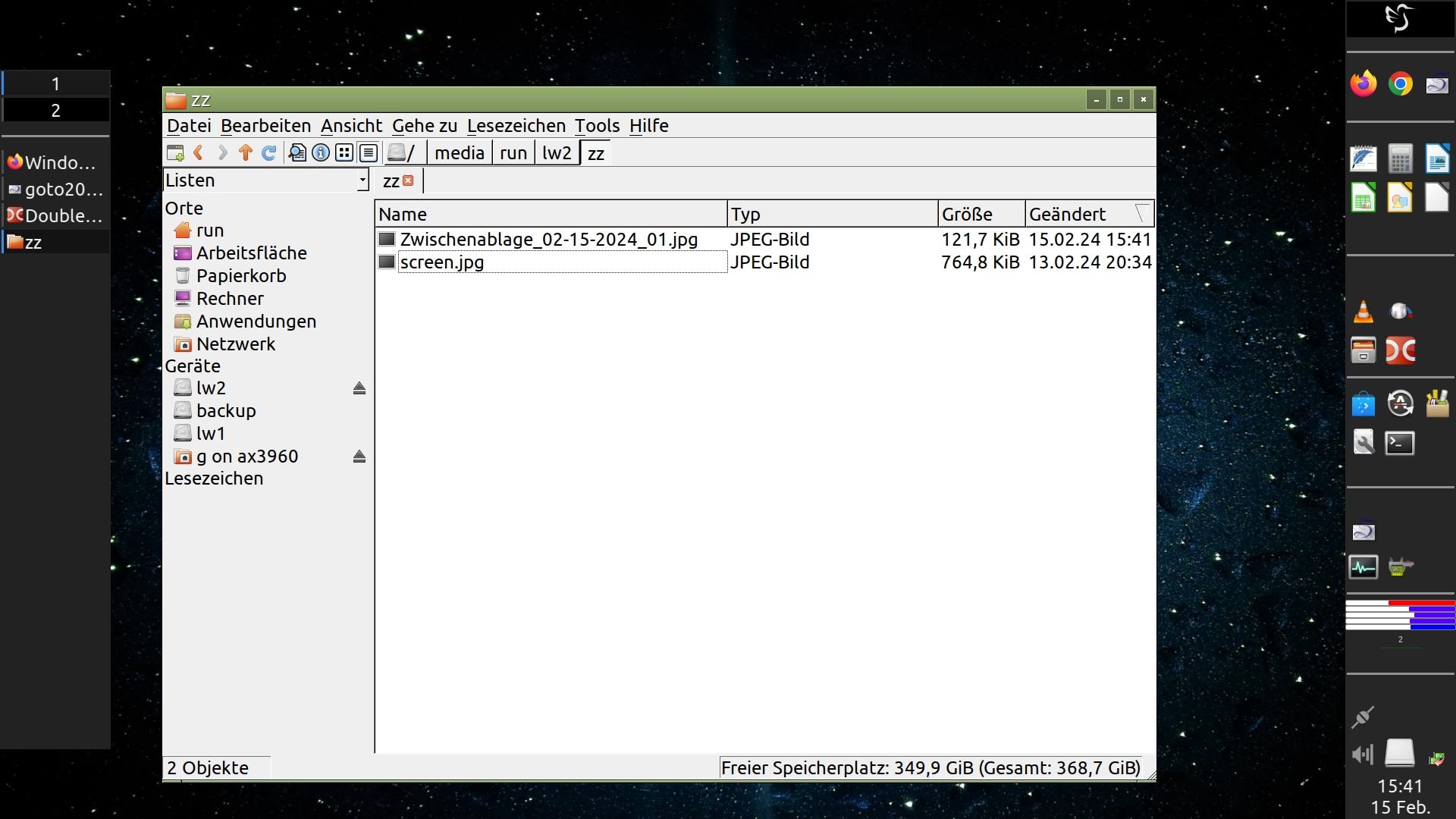Switch to workspace 2 in pager
Image resolution: width=1456 pixels, height=819 pixels.
pos(55,111)
